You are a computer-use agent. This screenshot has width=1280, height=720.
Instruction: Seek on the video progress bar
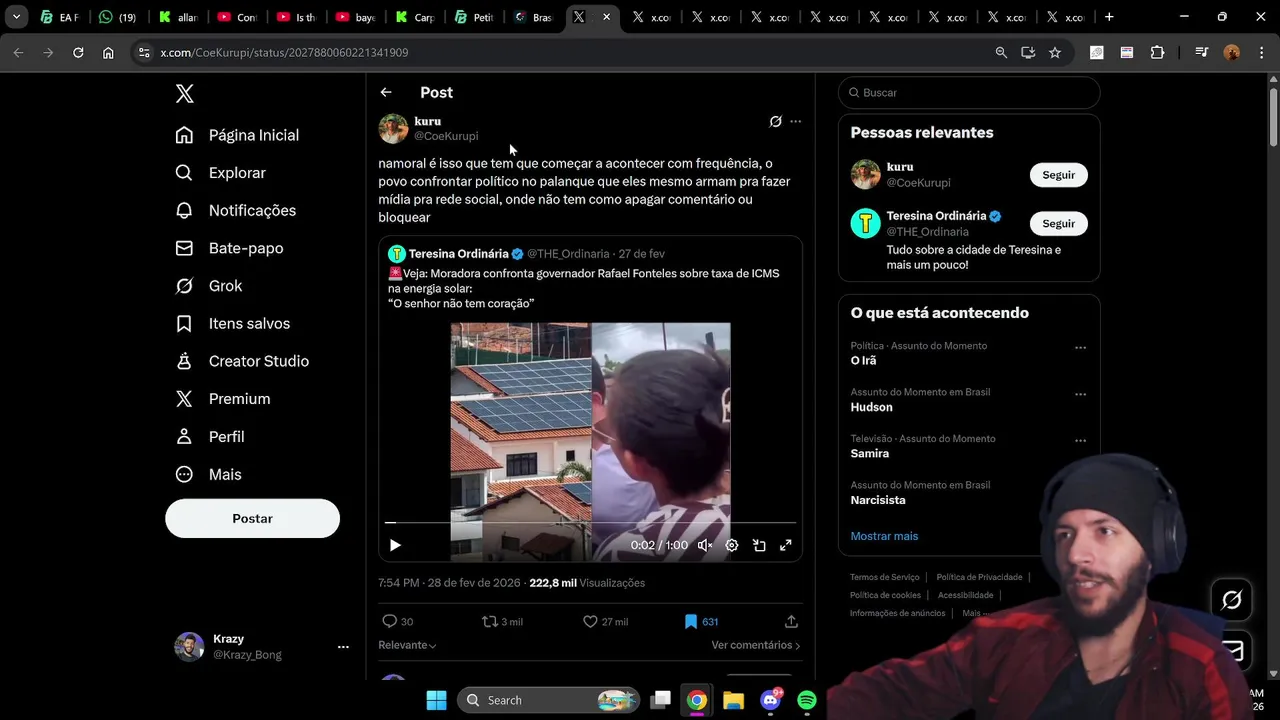[590, 522]
